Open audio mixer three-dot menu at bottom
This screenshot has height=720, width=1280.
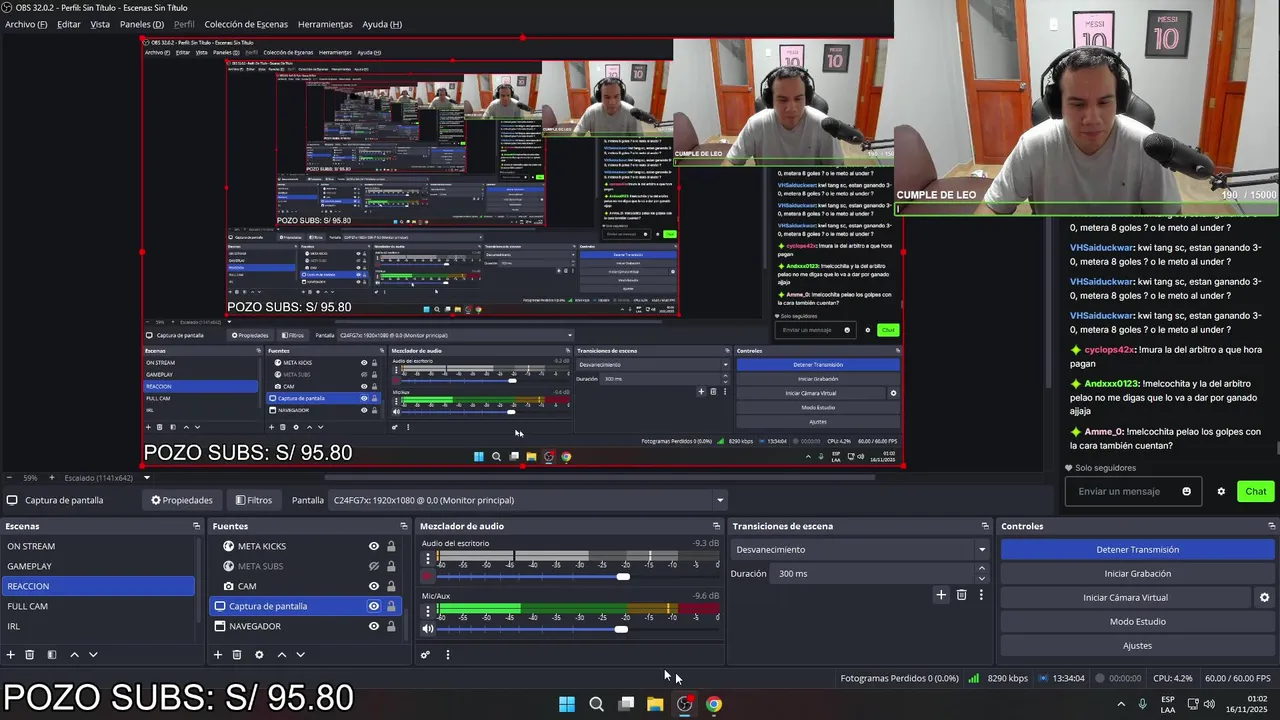(447, 655)
